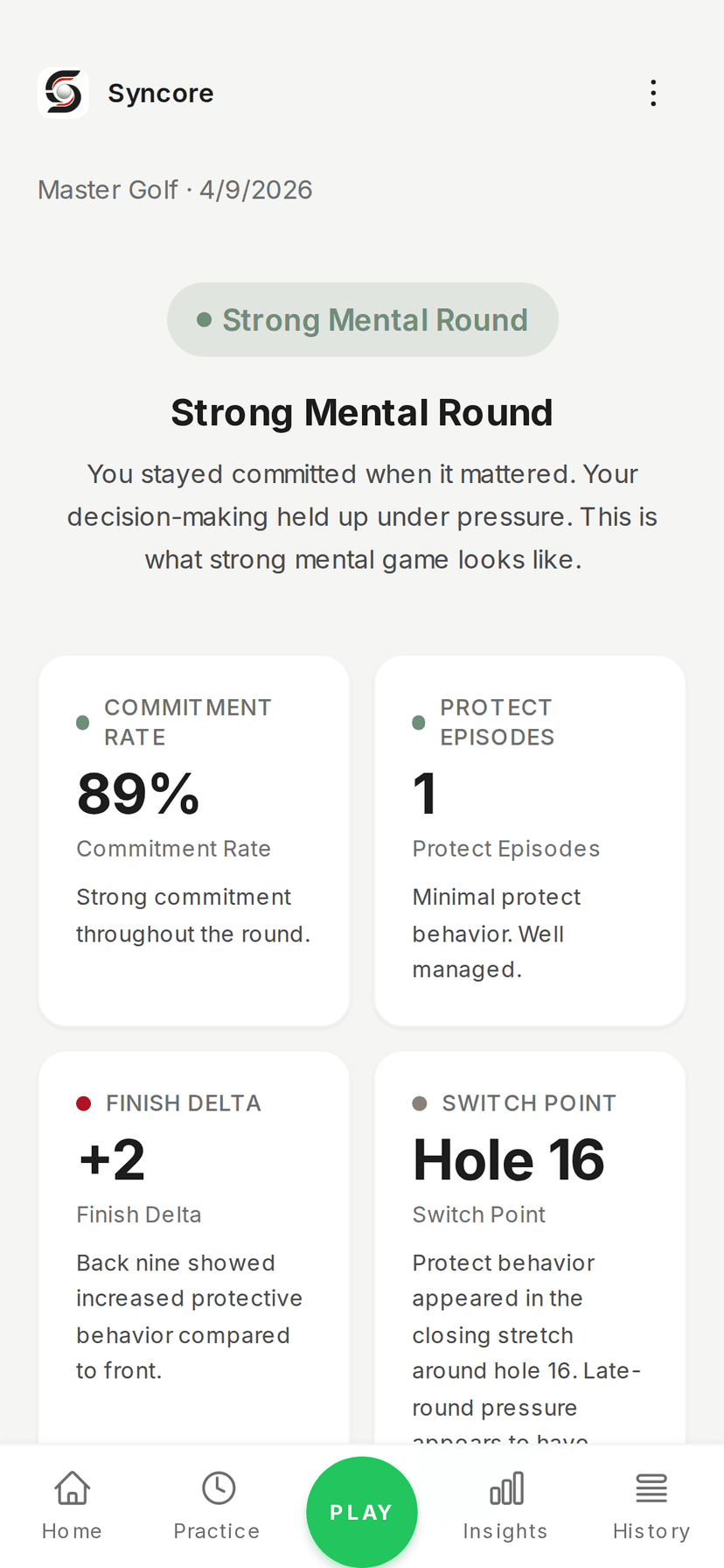This screenshot has height=1568, width=724.
Task: Tap the red Finish Delta indicator dot
Action: 82,1103
